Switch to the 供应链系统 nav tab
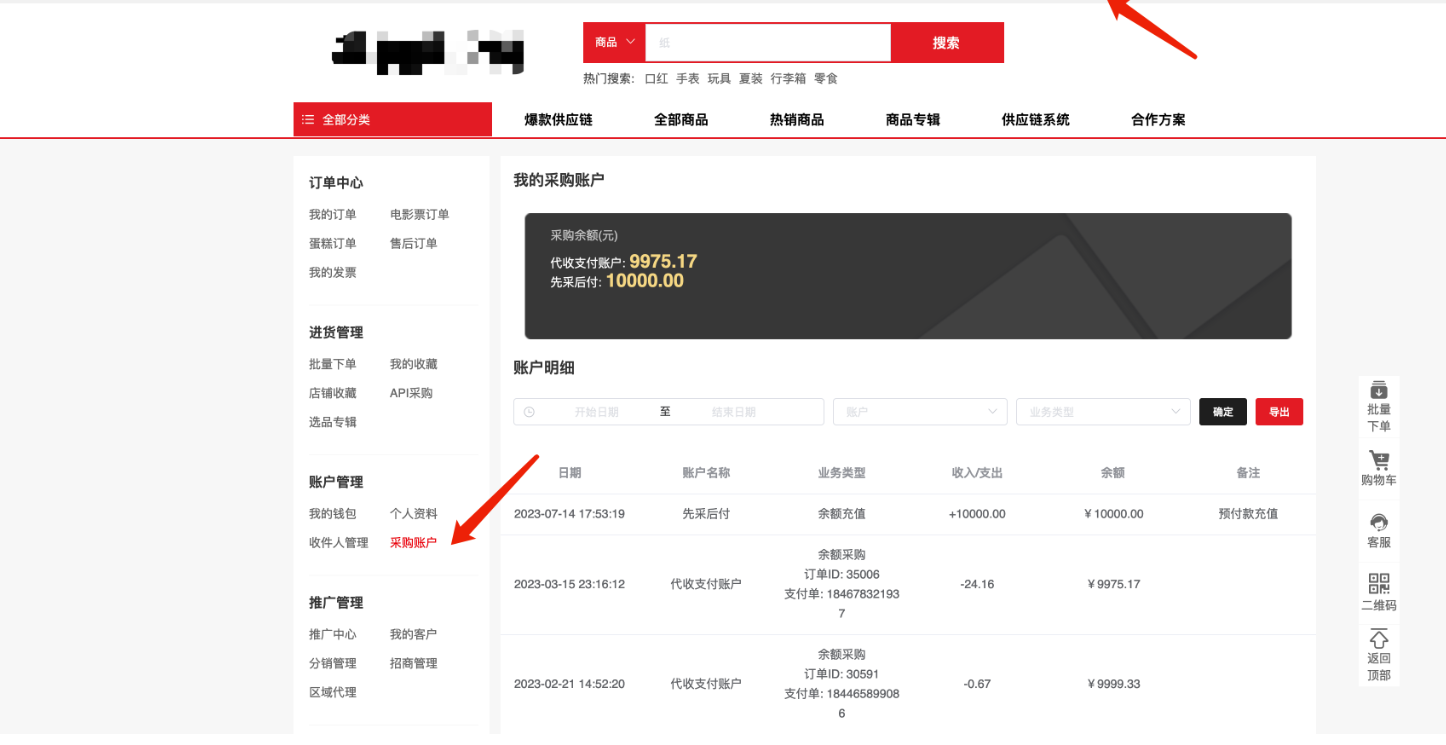This screenshot has width=1446, height=745. [1035, 120]
